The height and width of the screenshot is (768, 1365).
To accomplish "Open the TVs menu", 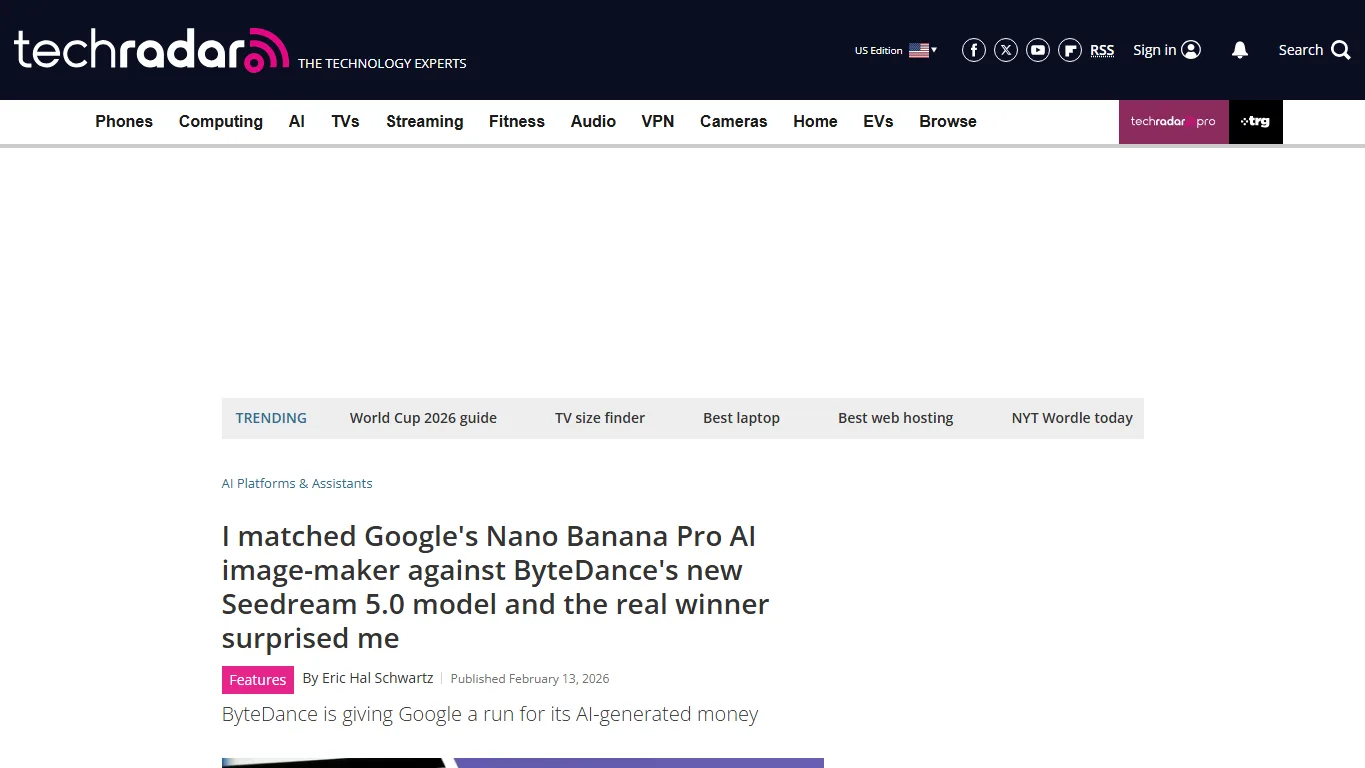I will click(x=345, y=122).
